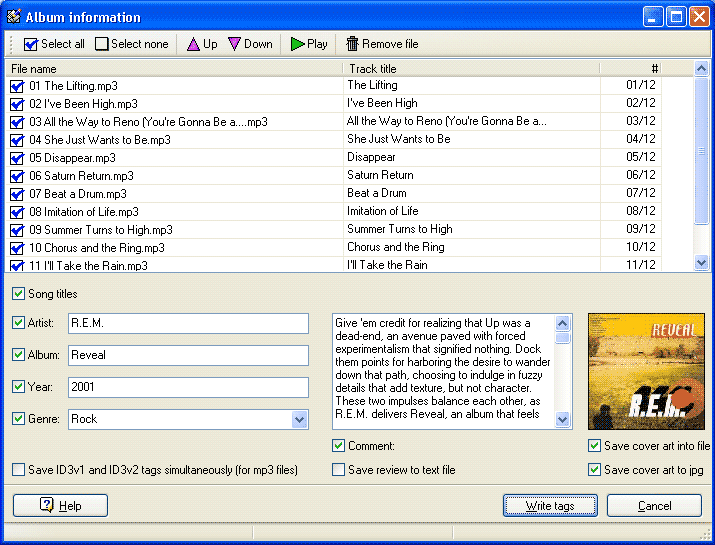Click track number 09/12
The image size is (715, 545).
pos(641,229)
